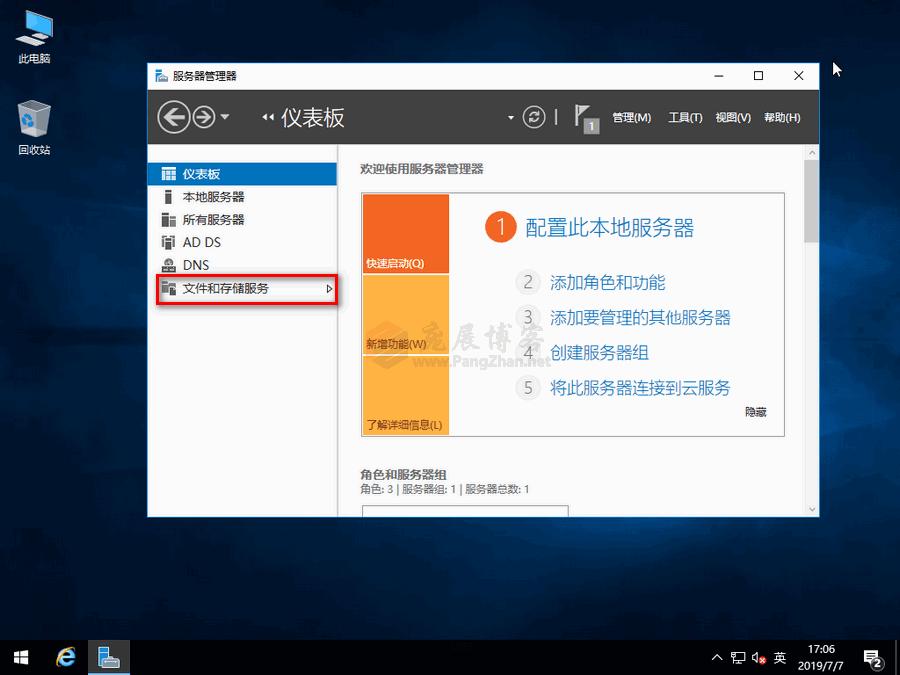Viewport: 900px width, 675px height.
Task: Click the vertical scrollbar down arrow
Action: coord(811,508)
